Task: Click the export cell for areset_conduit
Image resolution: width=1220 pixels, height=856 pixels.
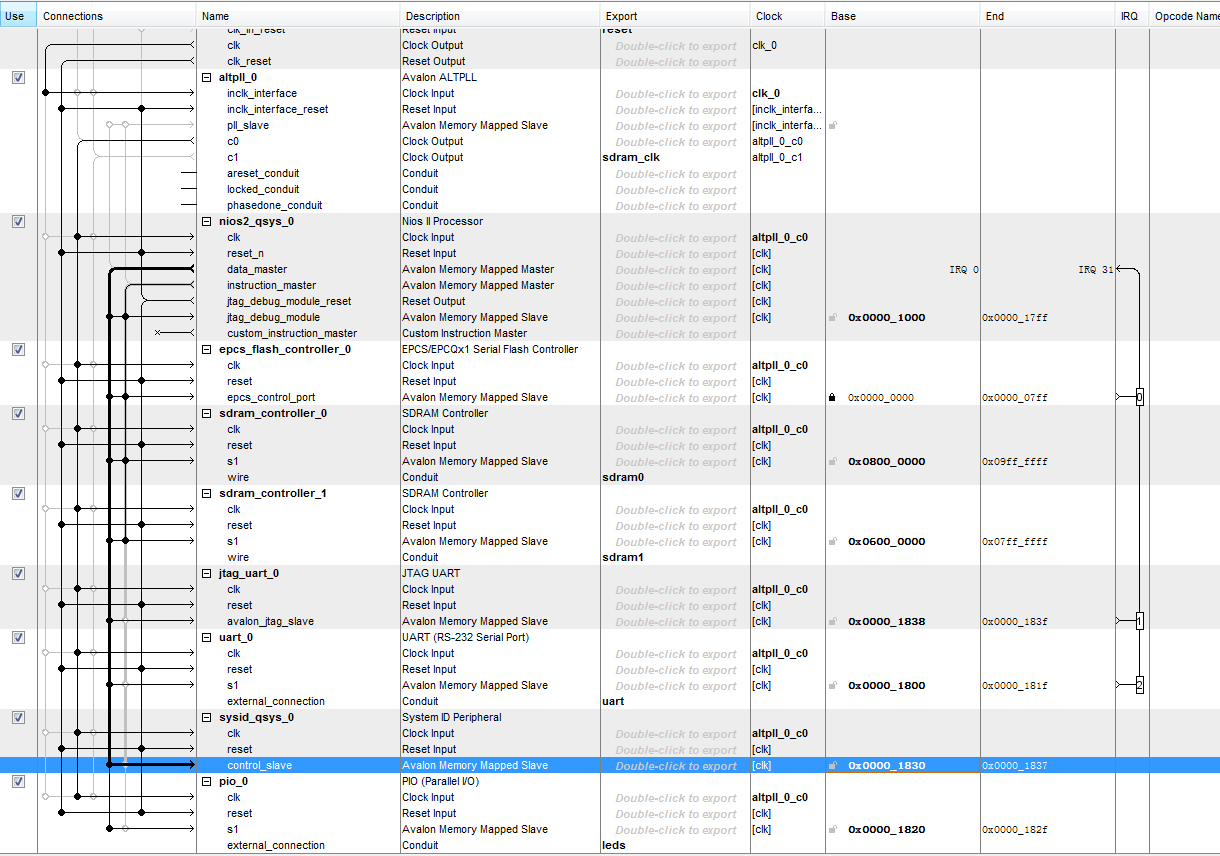Action: coord(675,174)
